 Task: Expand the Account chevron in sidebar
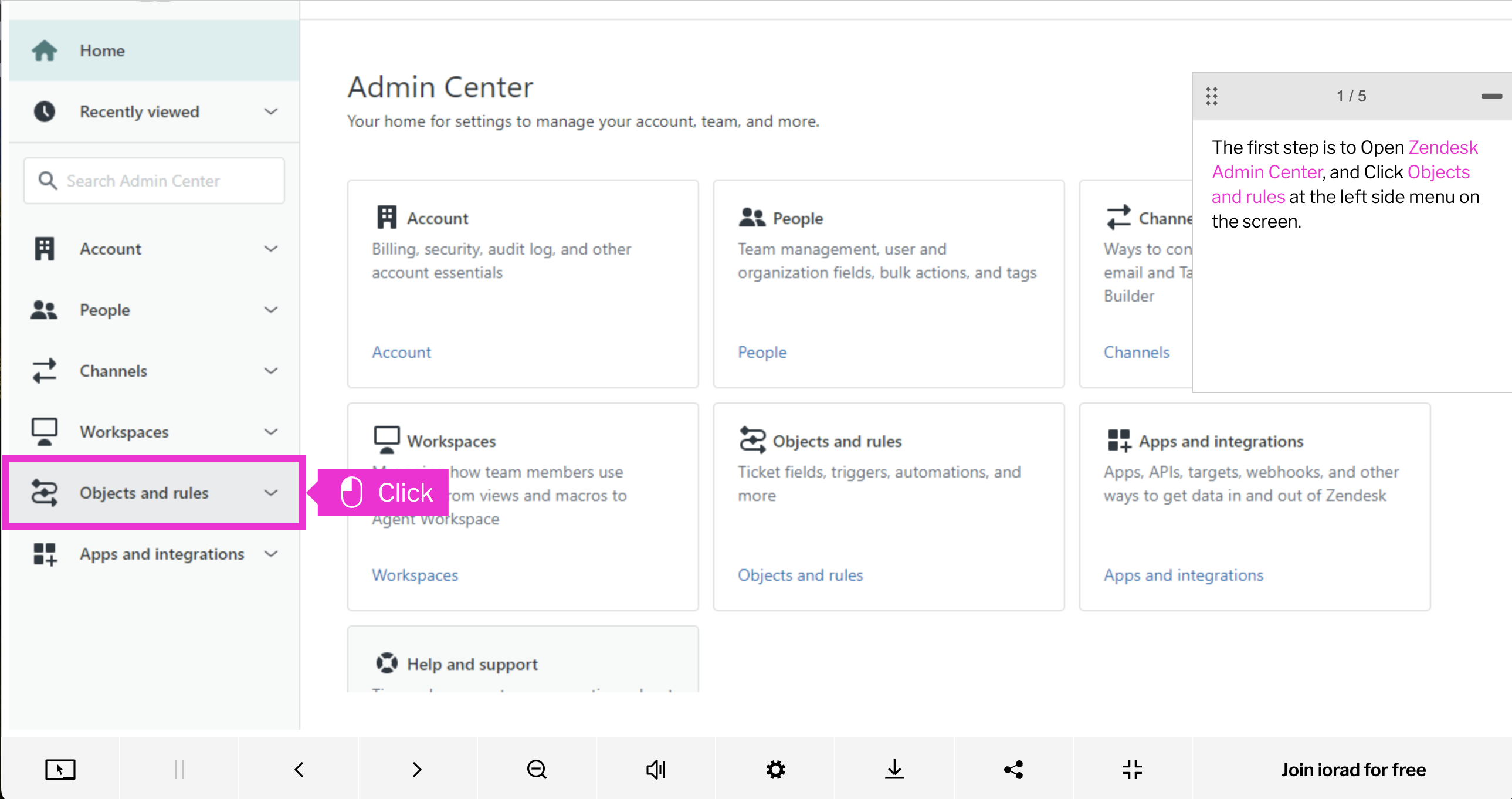coord(270,249)
